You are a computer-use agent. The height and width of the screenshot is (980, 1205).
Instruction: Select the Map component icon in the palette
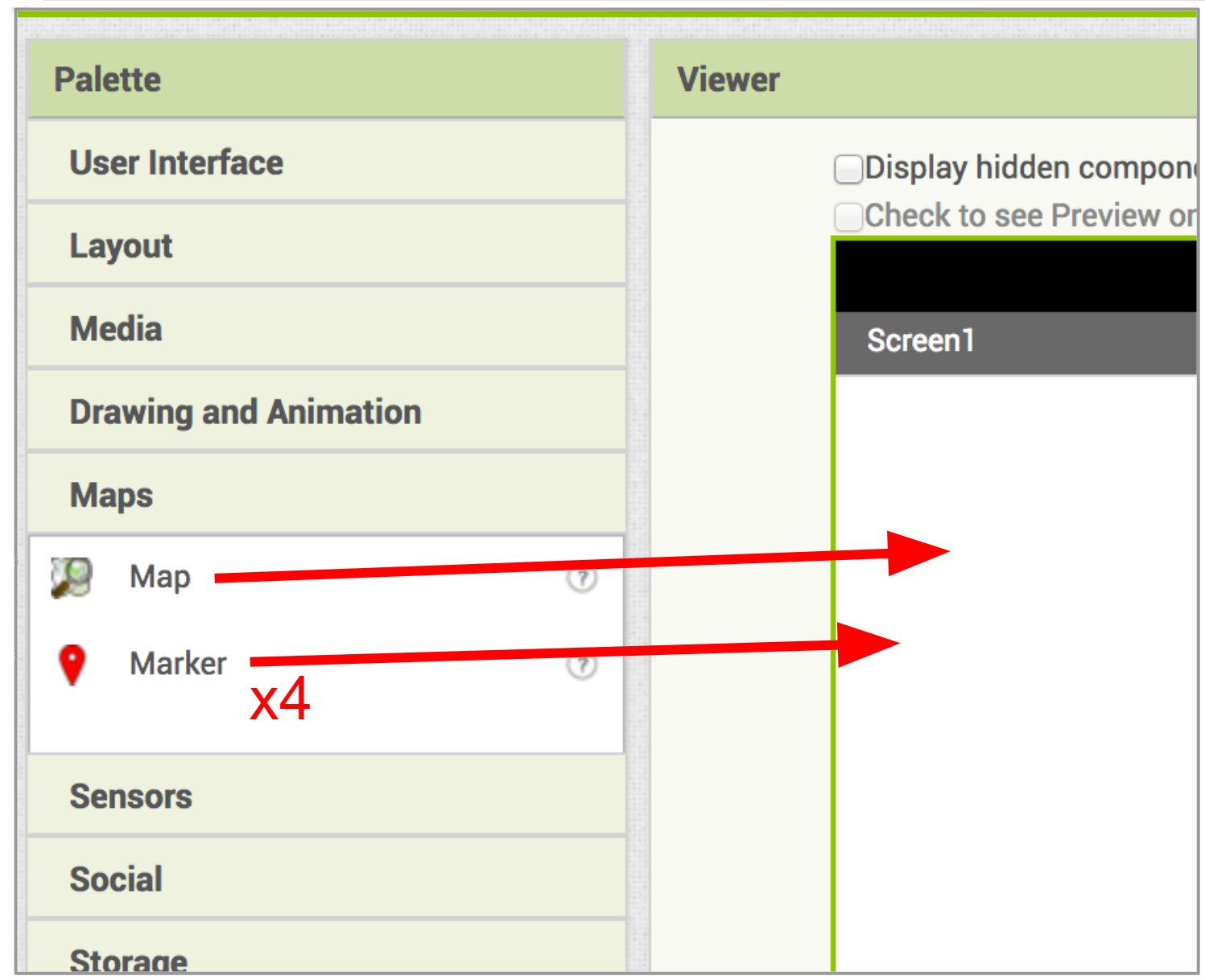click(x=71, y=577)
